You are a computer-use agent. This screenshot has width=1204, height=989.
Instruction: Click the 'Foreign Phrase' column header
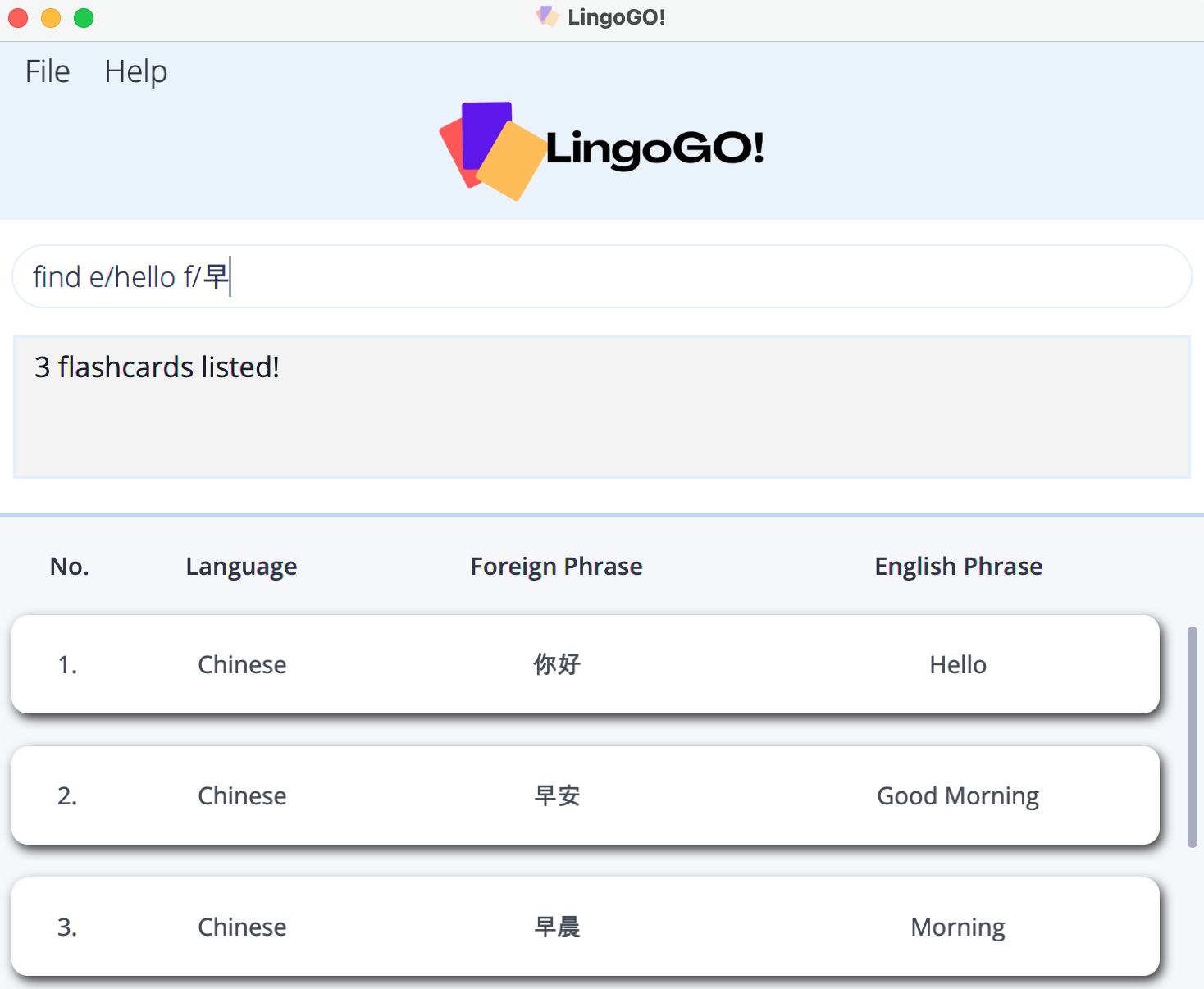(x=556, y=567)
